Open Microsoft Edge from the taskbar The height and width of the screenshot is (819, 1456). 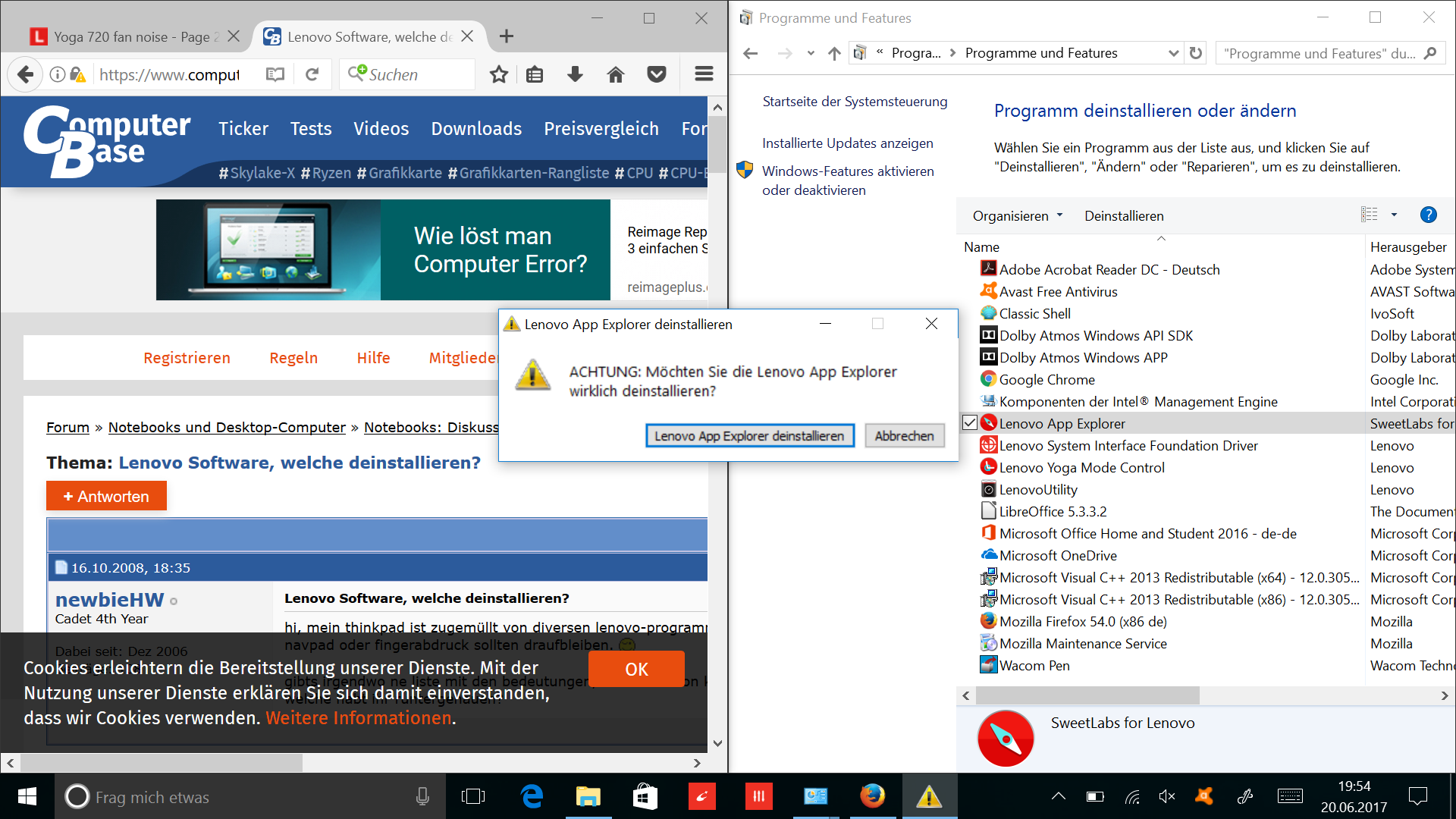point(532,796)
